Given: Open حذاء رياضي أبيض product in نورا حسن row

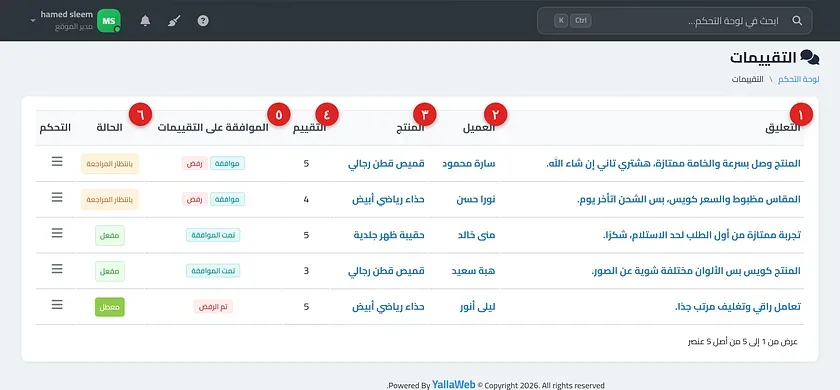Looking at the screenshot, I should [x=388, y=200].
